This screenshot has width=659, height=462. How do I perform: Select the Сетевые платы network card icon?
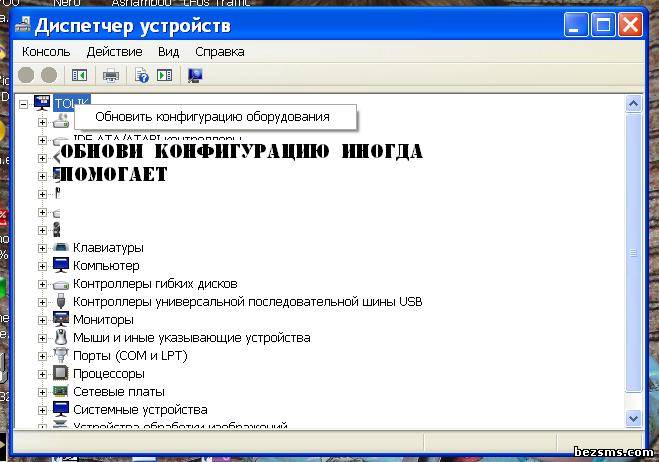(61, 391)
